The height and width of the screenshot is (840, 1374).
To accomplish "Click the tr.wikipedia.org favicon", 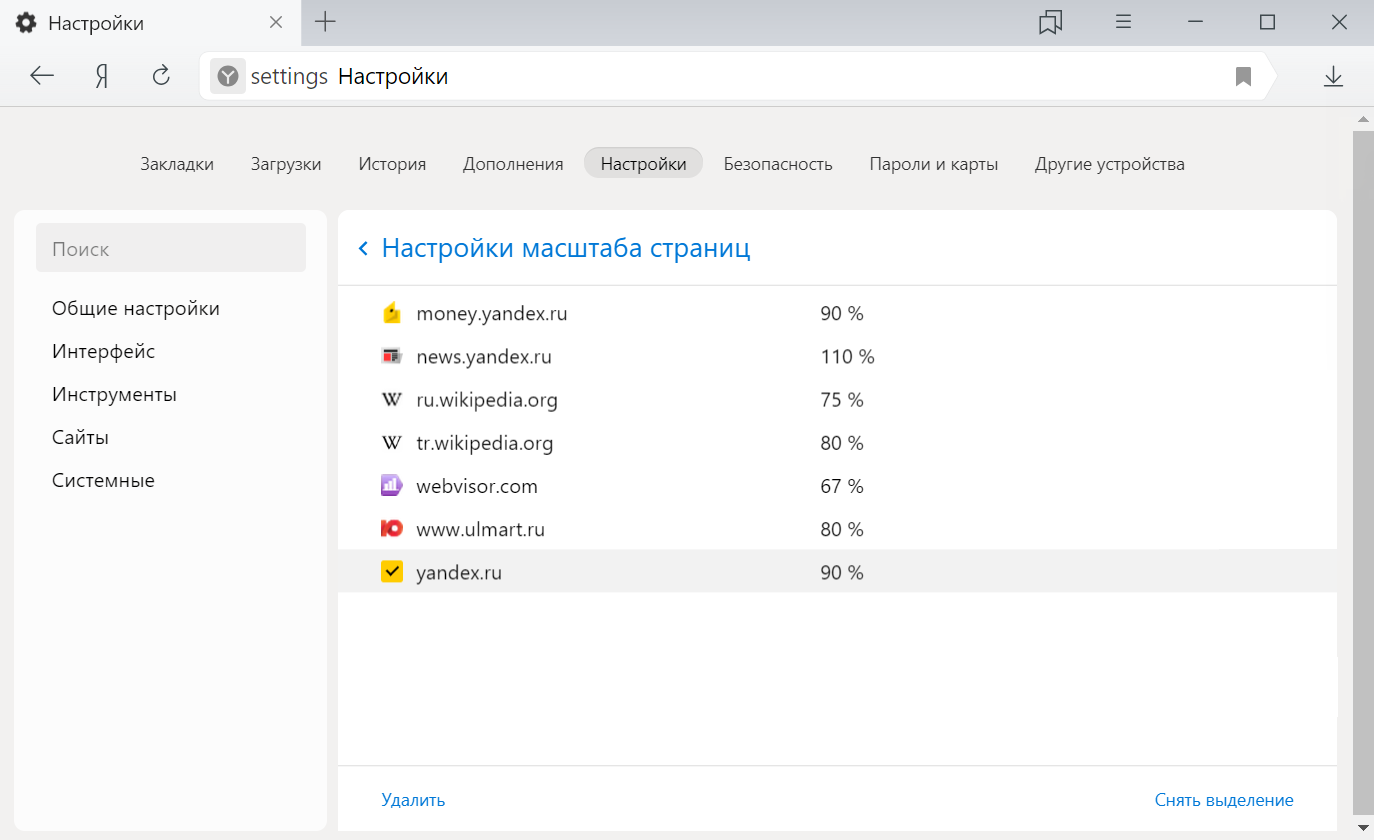I will coord(391,443).
